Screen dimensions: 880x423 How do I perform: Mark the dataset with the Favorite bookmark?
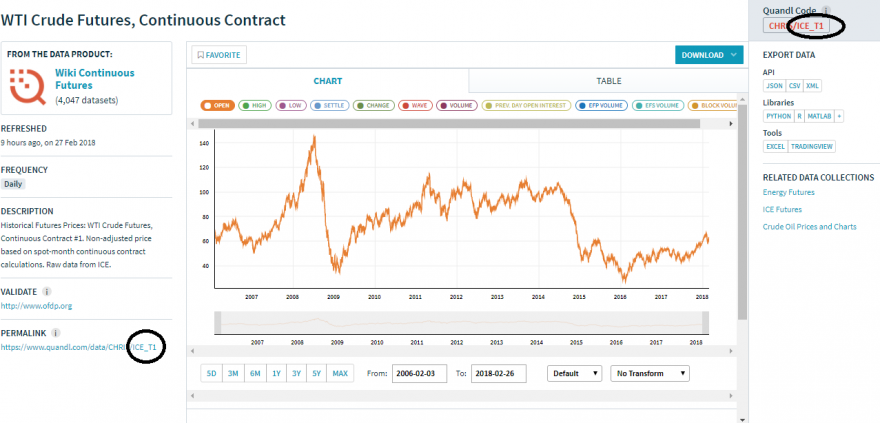(219, 55)
